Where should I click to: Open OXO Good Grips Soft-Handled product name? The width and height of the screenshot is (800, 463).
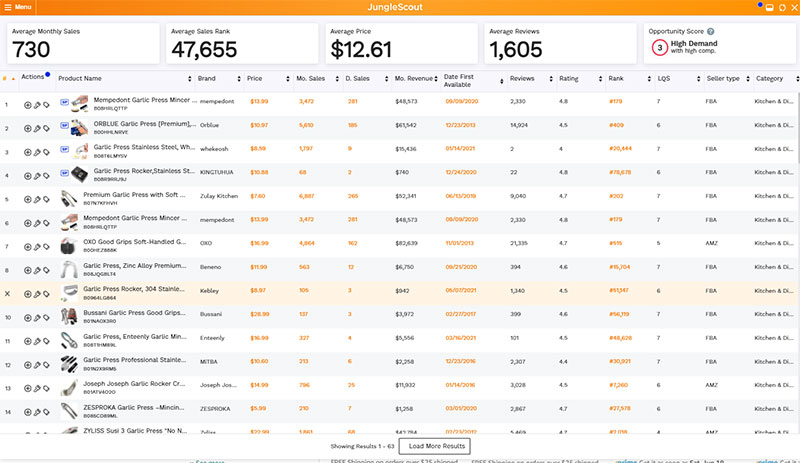(135, 242)
